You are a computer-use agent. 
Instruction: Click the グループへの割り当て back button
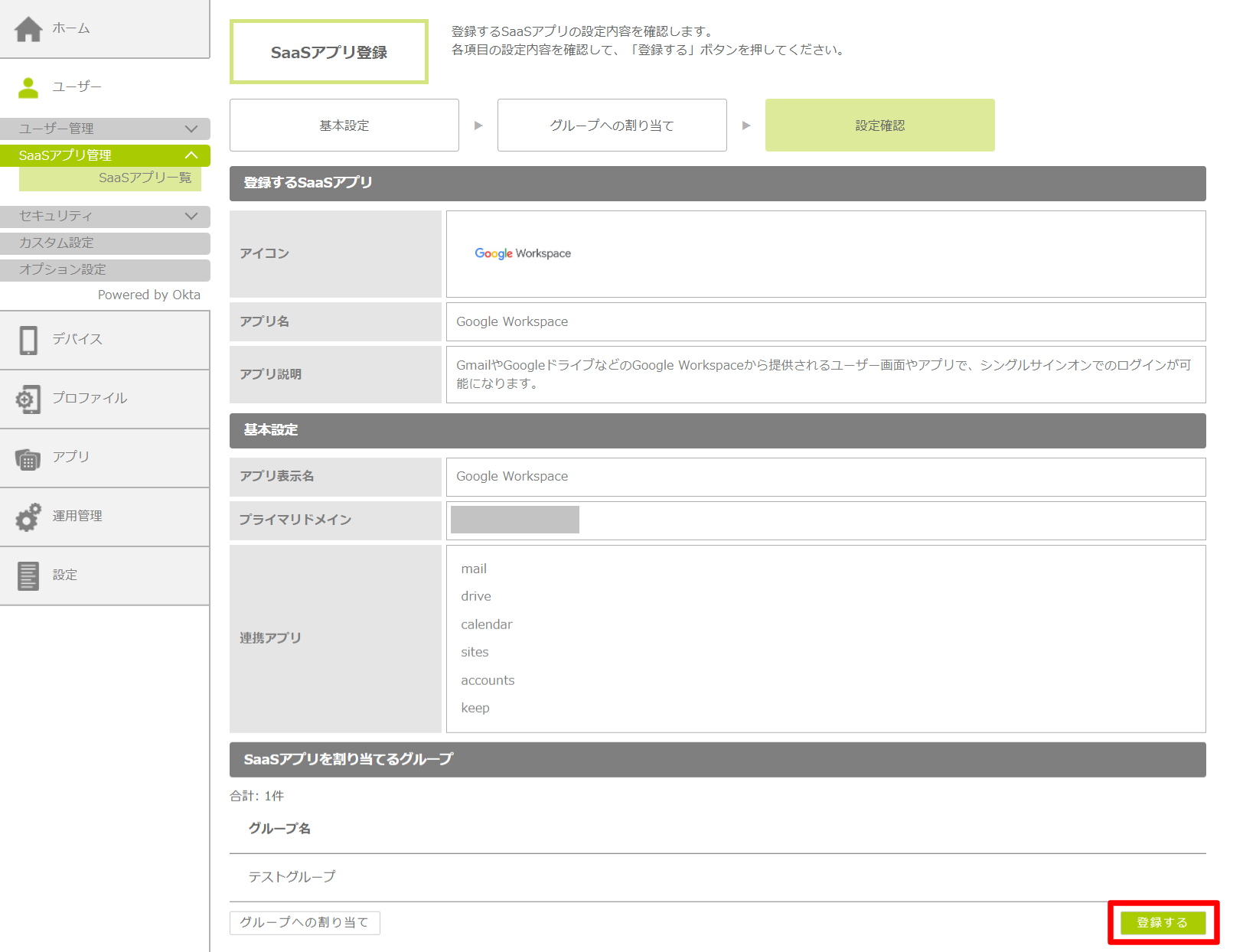pos(305,923)
